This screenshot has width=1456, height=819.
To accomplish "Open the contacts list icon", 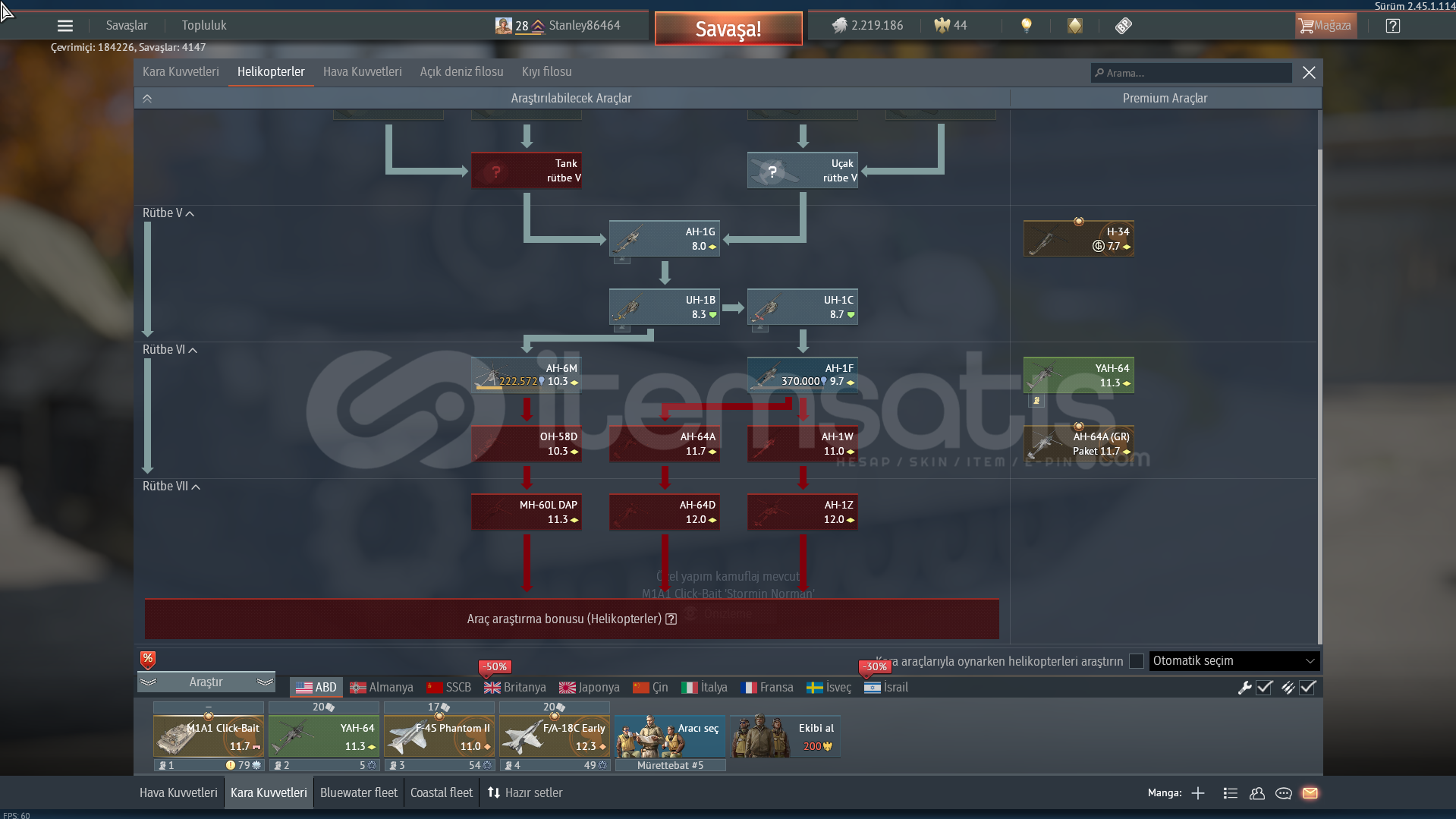I will click(x=1231, y=793).
